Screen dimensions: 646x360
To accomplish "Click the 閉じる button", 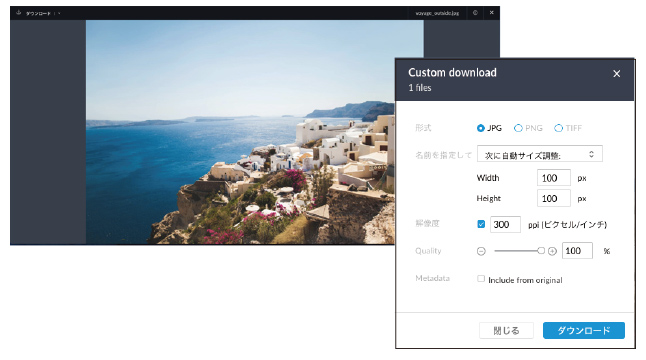I will (506, 330).
